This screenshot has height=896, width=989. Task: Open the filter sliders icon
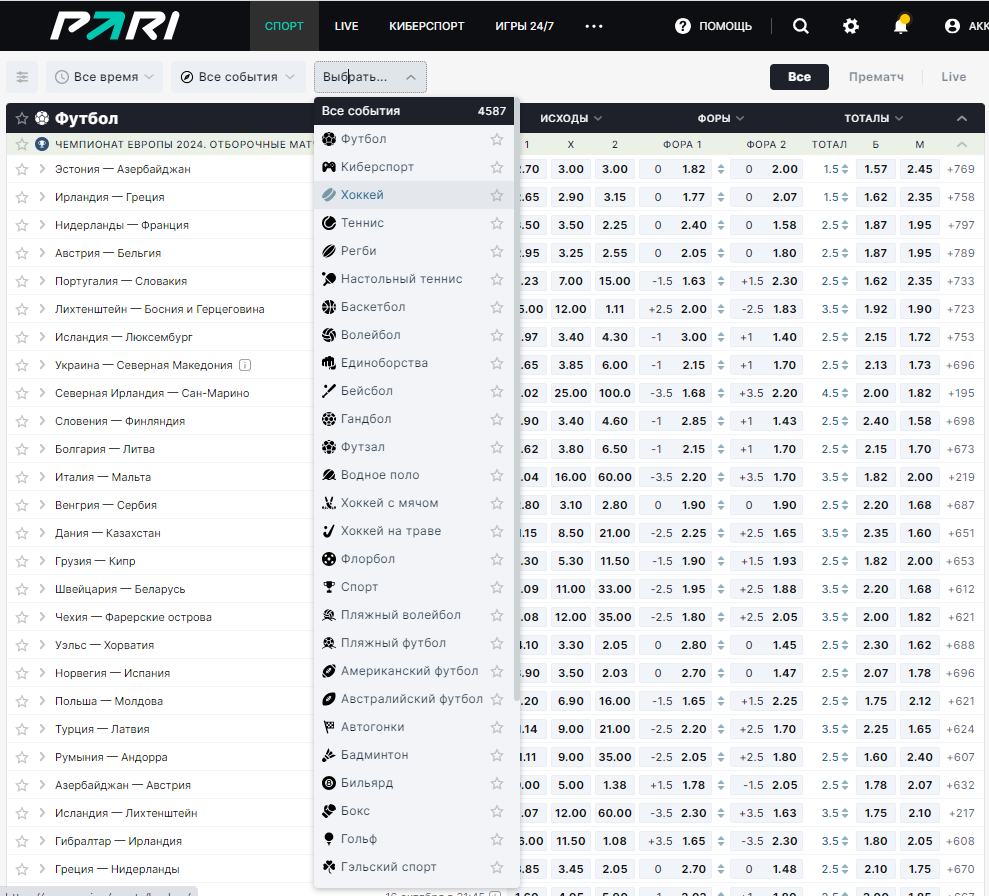coord(22,77)
